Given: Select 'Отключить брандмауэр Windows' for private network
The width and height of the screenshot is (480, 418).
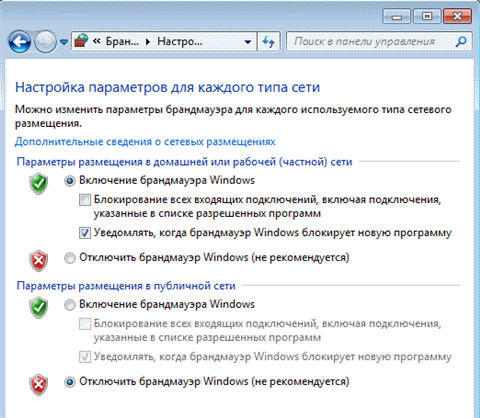Looking at the screenshot, I should point(70,258).
